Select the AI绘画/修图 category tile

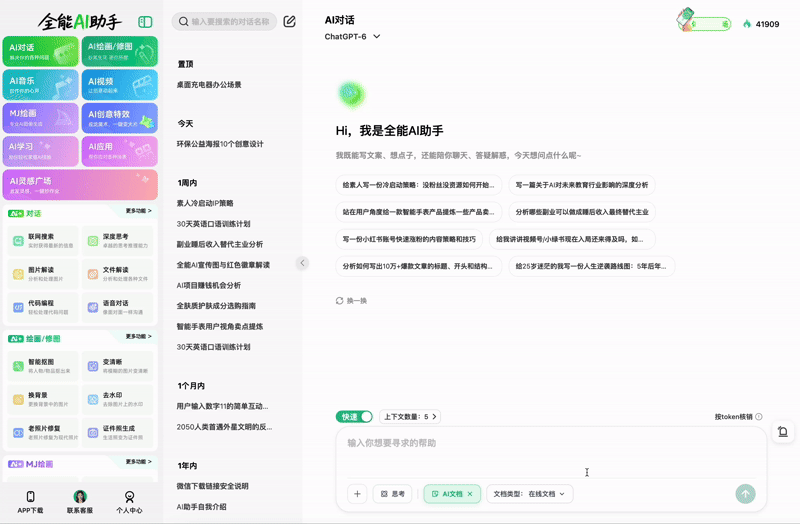tap(120, 51)
